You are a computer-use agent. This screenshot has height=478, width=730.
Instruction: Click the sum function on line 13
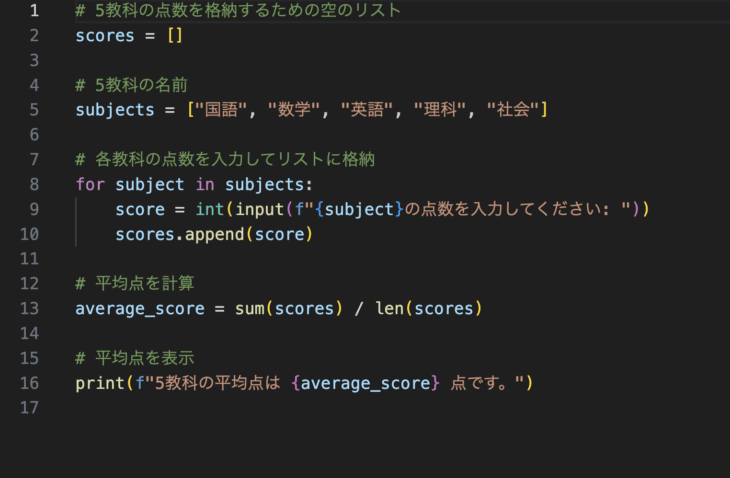point(250,309)
